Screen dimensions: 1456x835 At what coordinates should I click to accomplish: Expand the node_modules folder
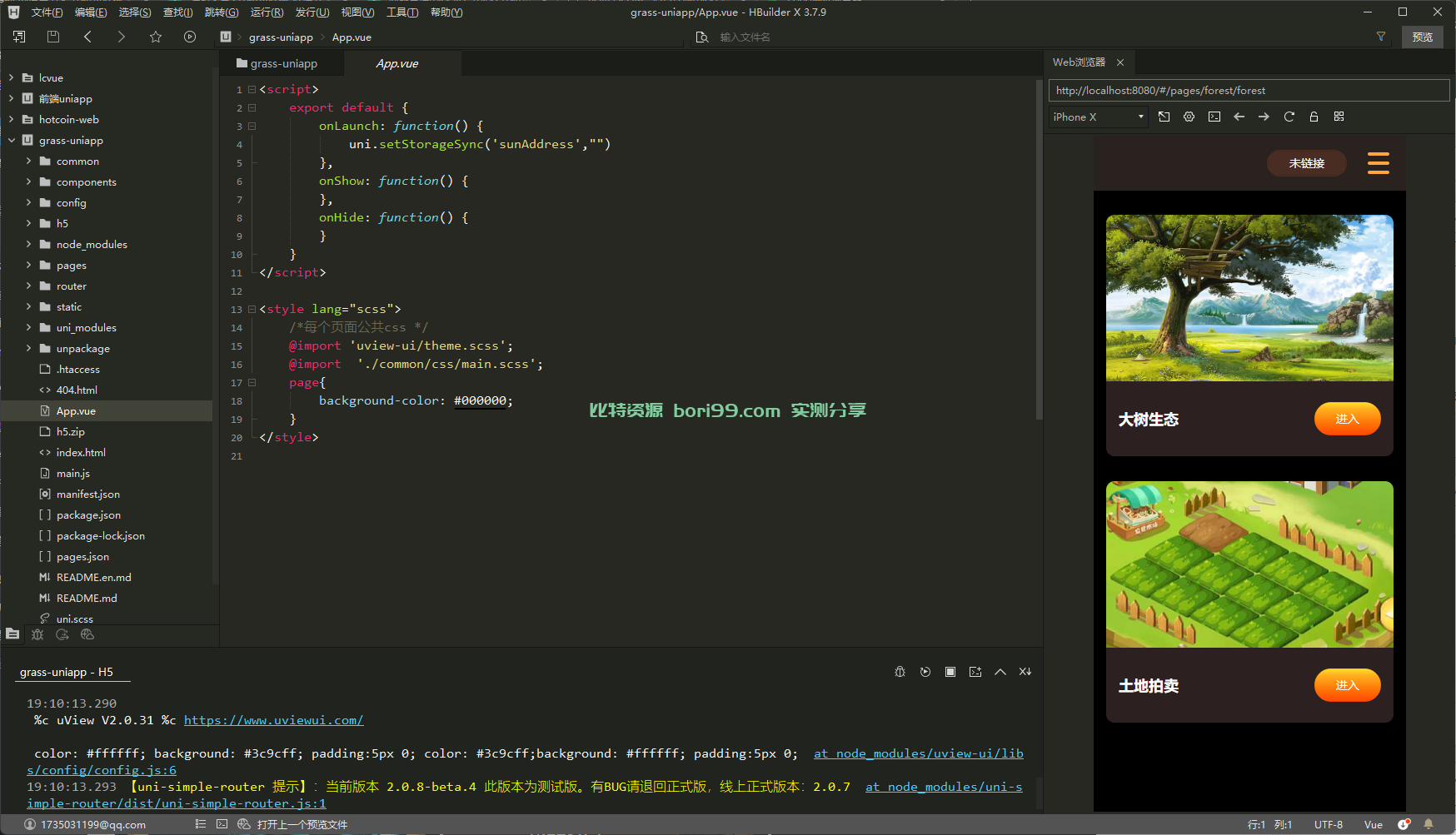tap(28, 244)
